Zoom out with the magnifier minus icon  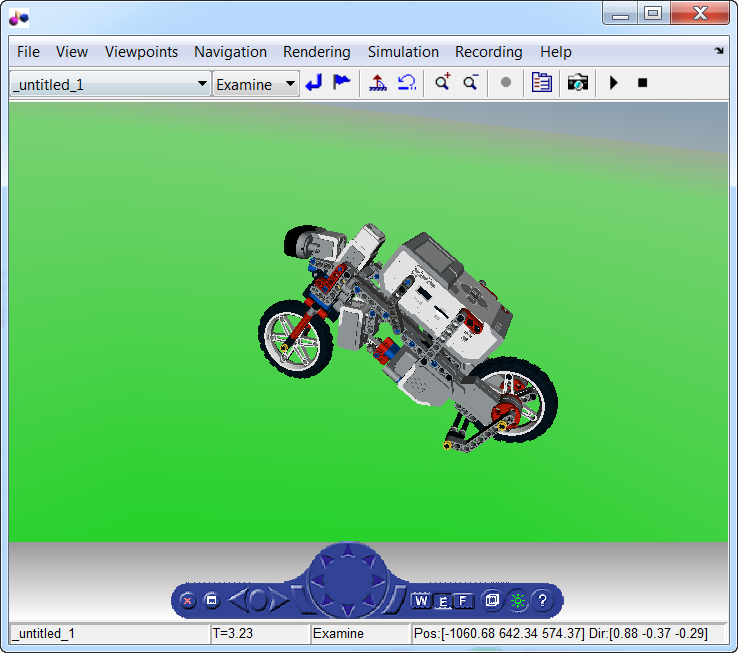click(470, 83)
